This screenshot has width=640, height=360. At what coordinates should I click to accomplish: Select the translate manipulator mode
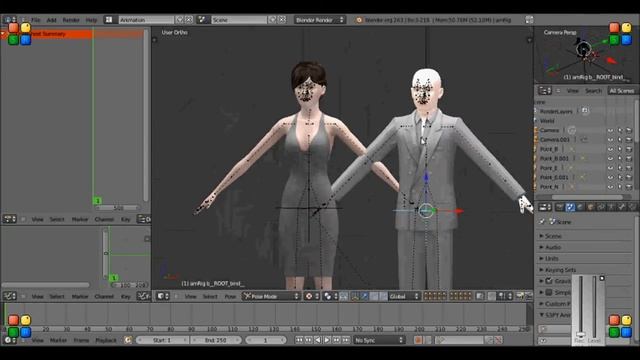point(364,296)
